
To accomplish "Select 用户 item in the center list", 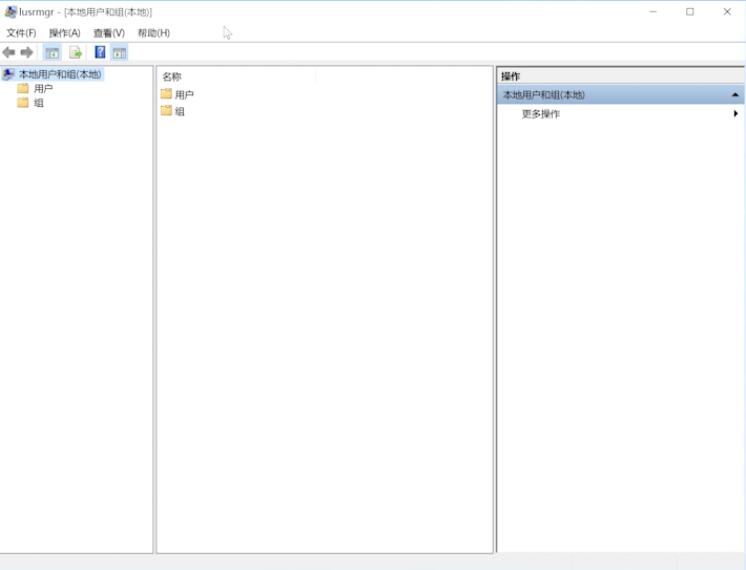I will 184,95.
